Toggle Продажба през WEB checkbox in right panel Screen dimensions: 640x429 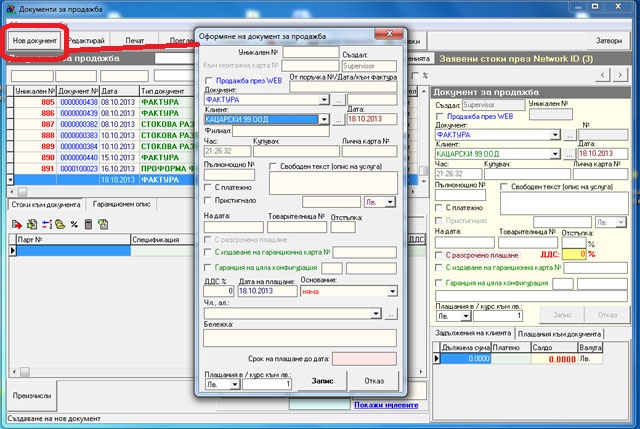[x=440, y=117]
